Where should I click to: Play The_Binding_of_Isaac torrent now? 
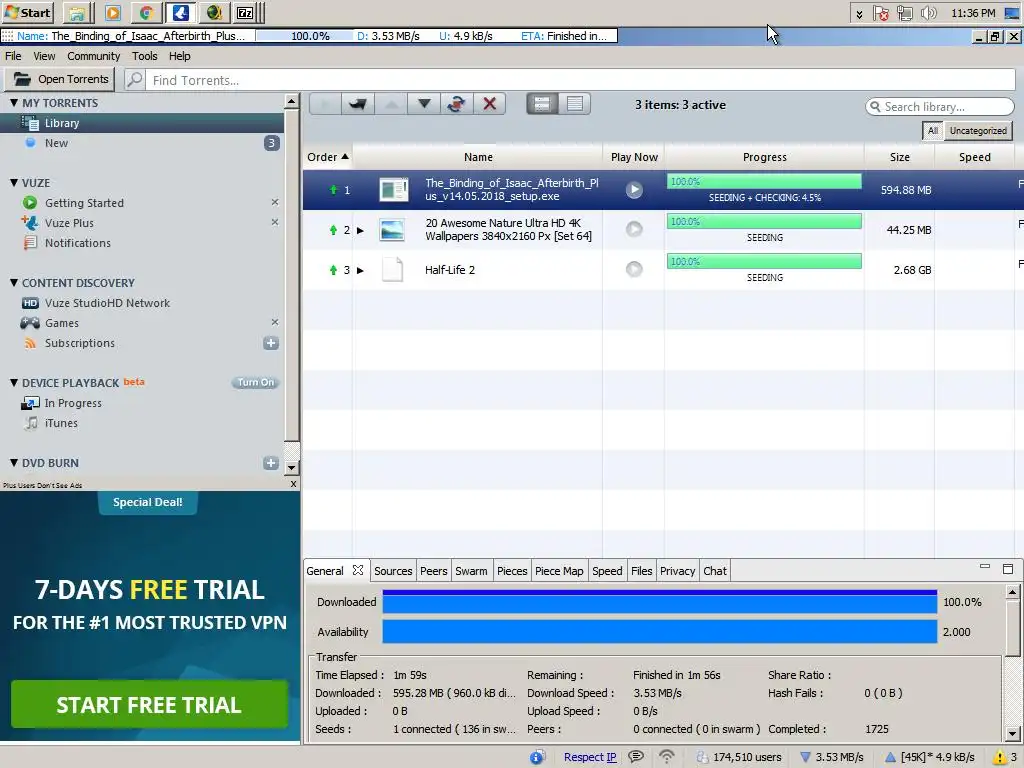tap(634, 190)
